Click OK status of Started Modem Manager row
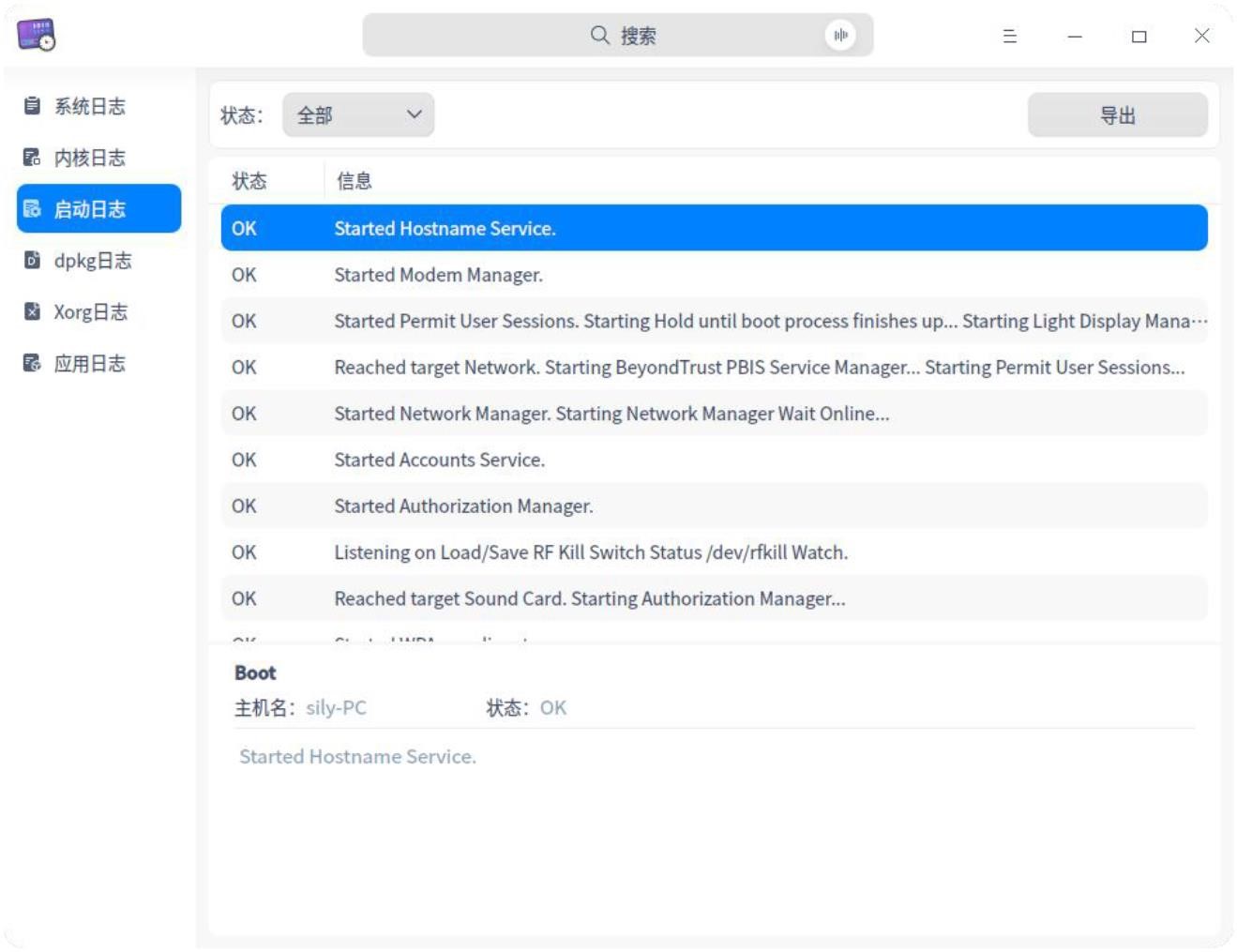The height and width of the screenshot is (952, 1237). (244, 275)
